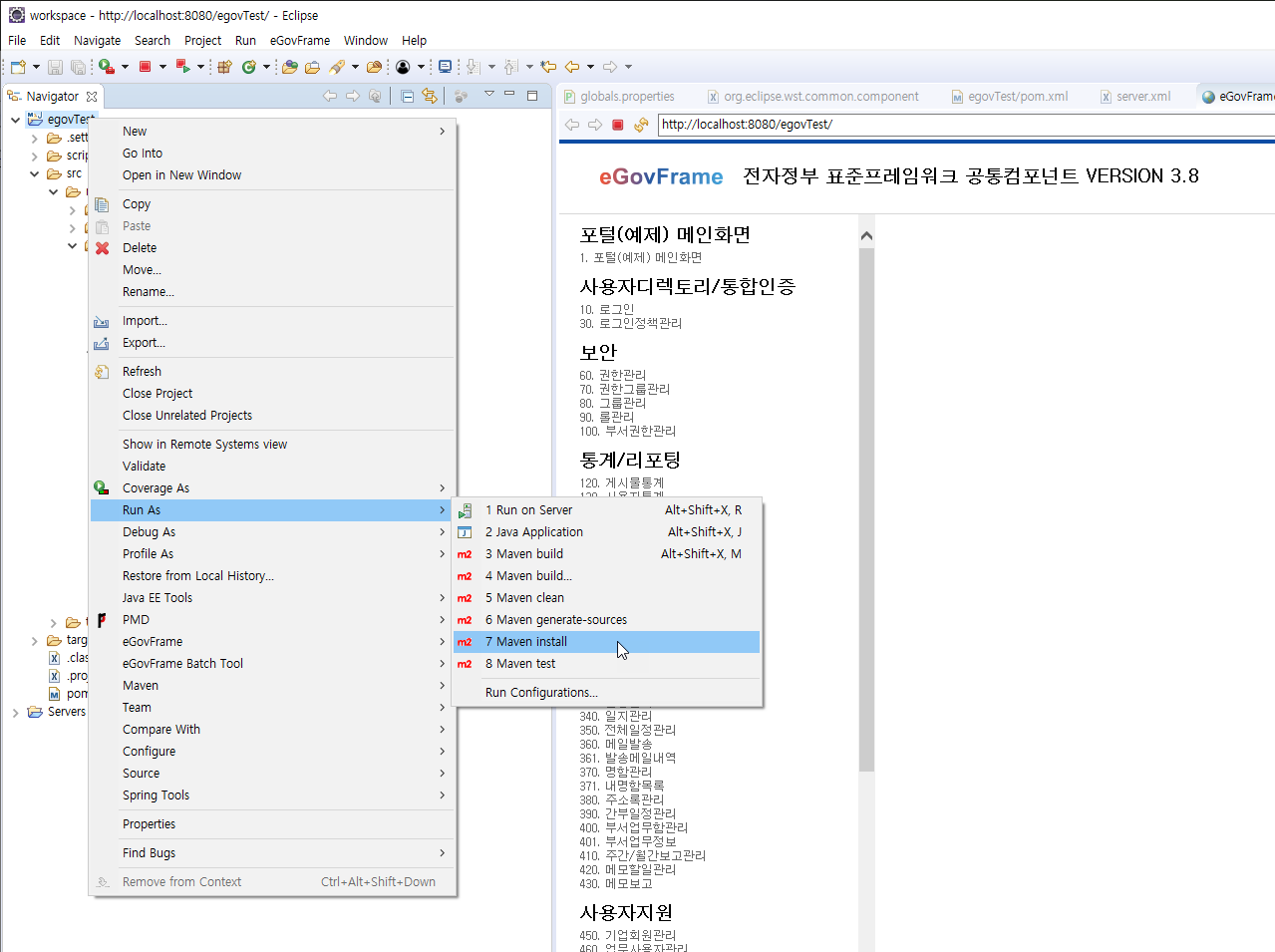
Task: Click page scrollbar up arrow
Action: click(x=866, y=236)
